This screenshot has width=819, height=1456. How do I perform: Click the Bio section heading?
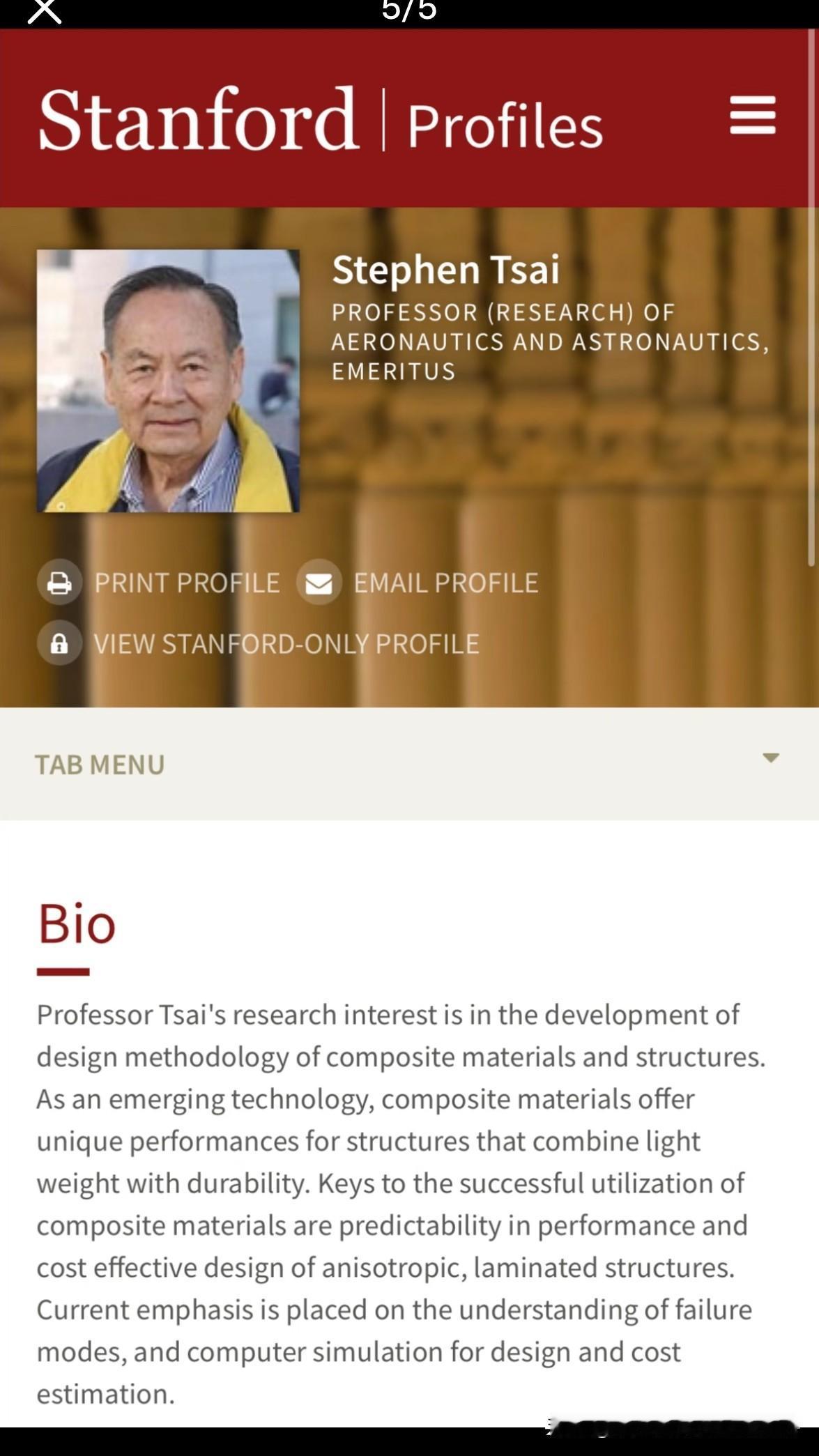point(76,924)
